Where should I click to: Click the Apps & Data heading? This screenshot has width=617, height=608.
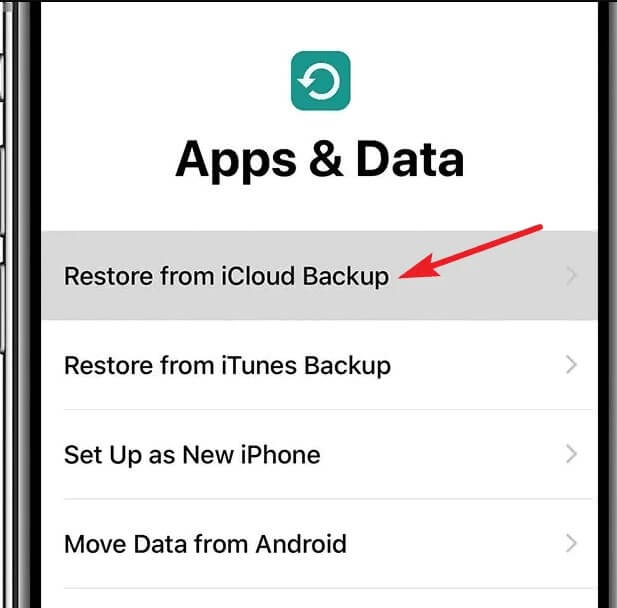point(320,161)
